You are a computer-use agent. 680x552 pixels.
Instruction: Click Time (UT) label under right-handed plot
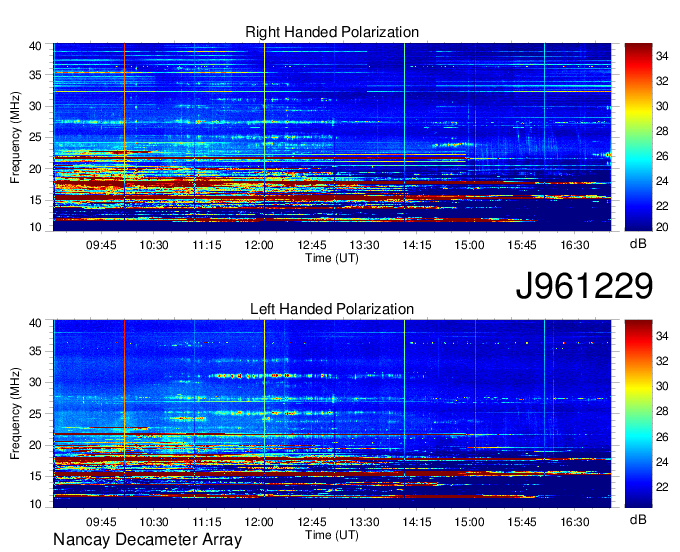click(x=332, y=258)
